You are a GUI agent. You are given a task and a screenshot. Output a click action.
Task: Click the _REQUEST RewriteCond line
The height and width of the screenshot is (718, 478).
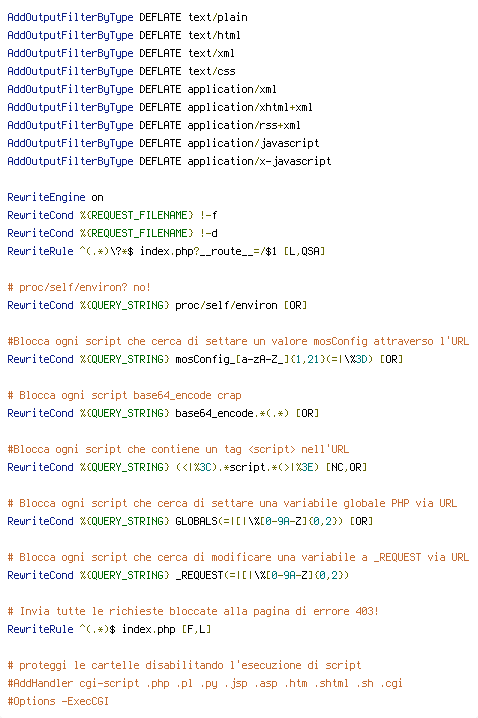178,576
